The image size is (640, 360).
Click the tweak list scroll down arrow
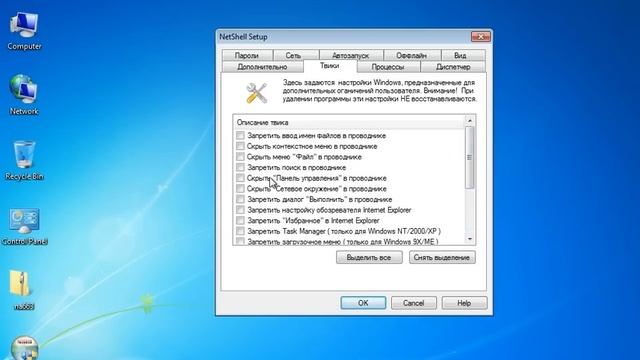click(x=469, y=239)
